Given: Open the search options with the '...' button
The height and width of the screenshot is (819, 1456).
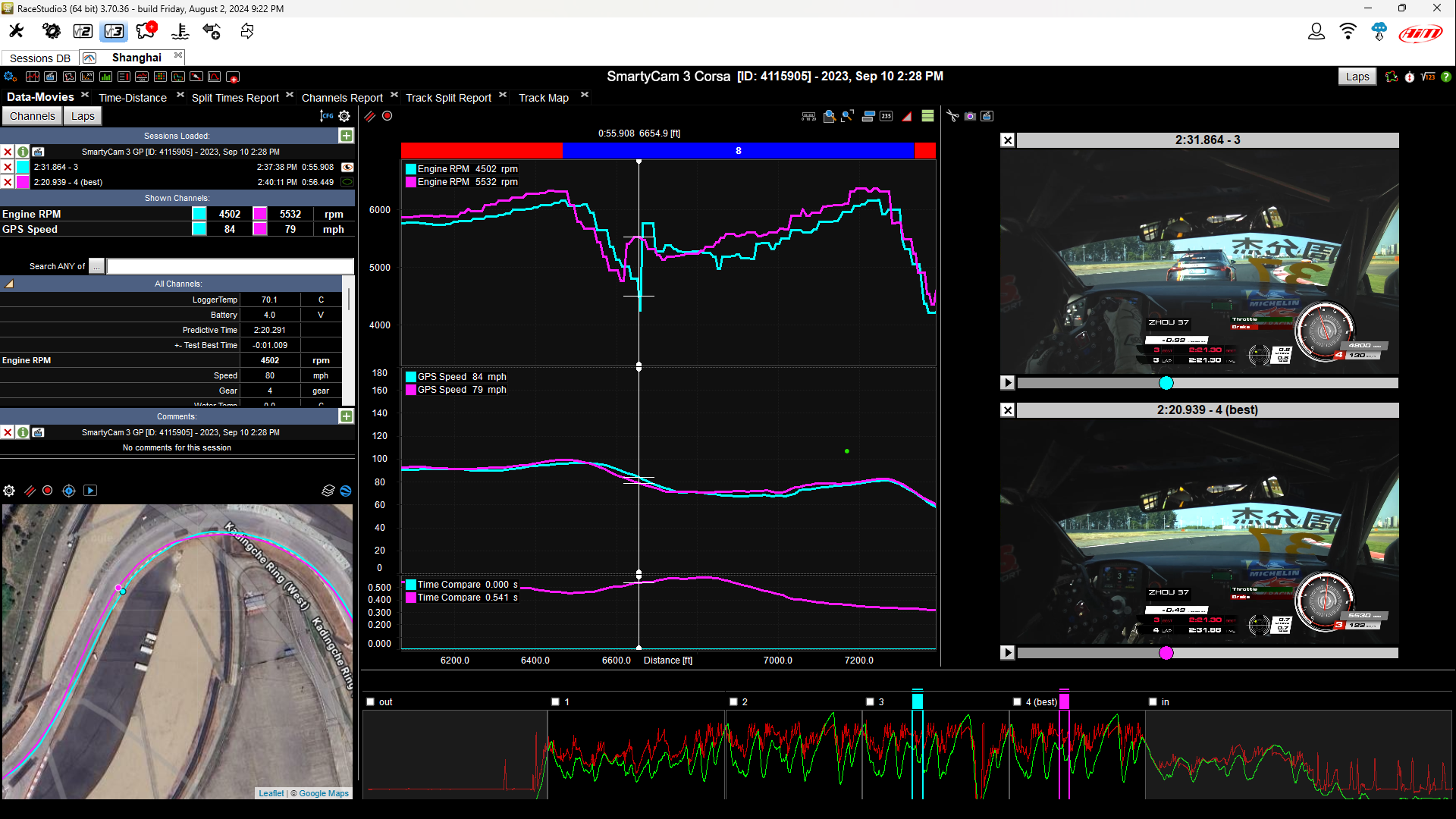Looking at the screenshot, I should (96, 266).
